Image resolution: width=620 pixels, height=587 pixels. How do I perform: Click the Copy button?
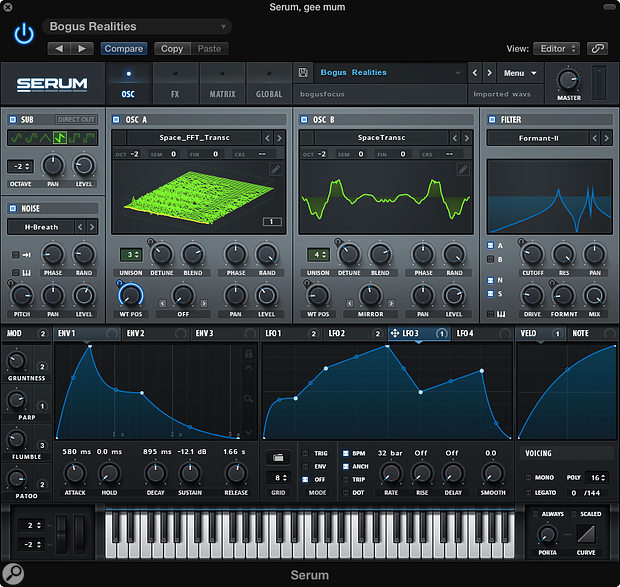[x=172, y=48]
